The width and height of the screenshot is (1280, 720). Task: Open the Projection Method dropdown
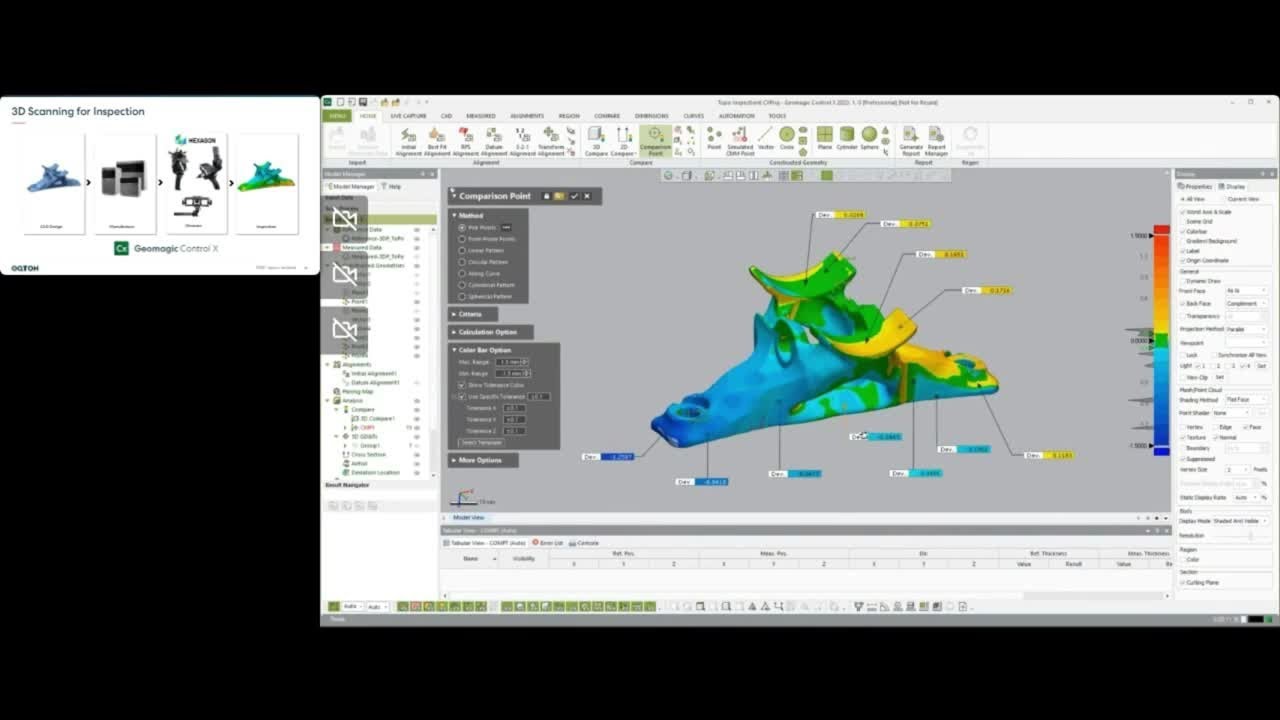1246,329
